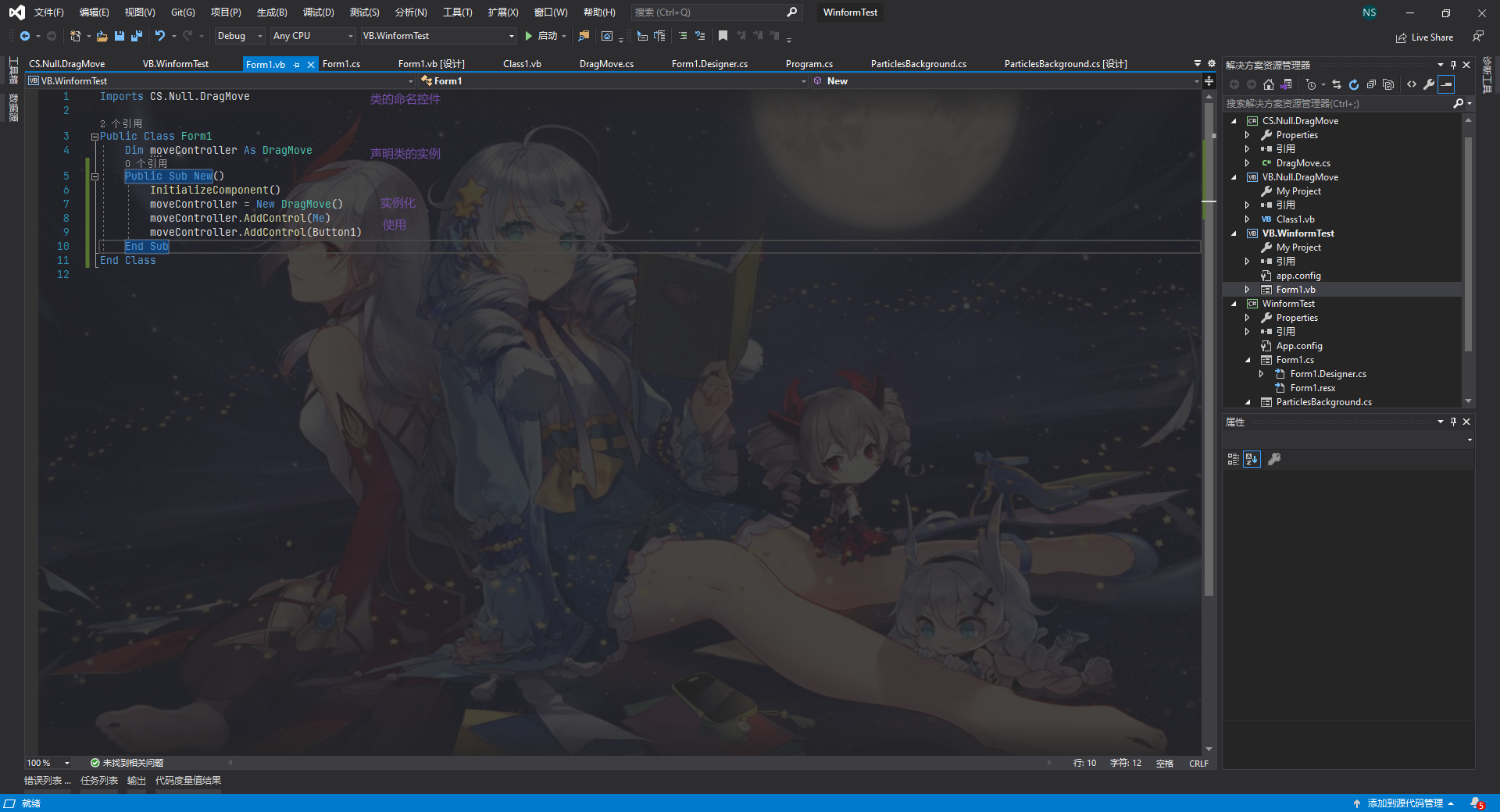Pin the Properties panel
1500x812 pixels.
coord(1453,422)
